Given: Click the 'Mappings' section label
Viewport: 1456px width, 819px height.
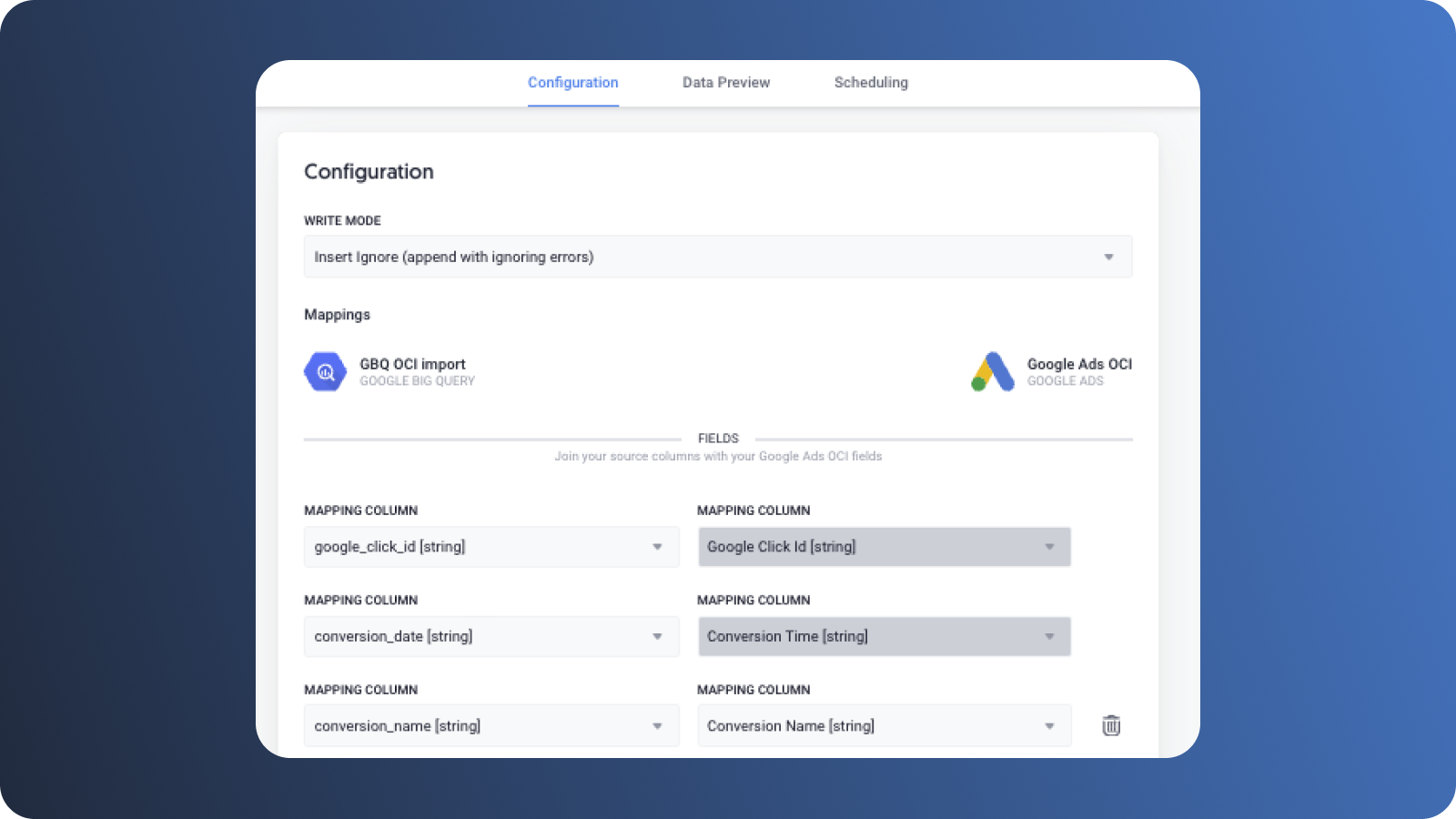Looking at the screenshot, I should click(337, 315).
